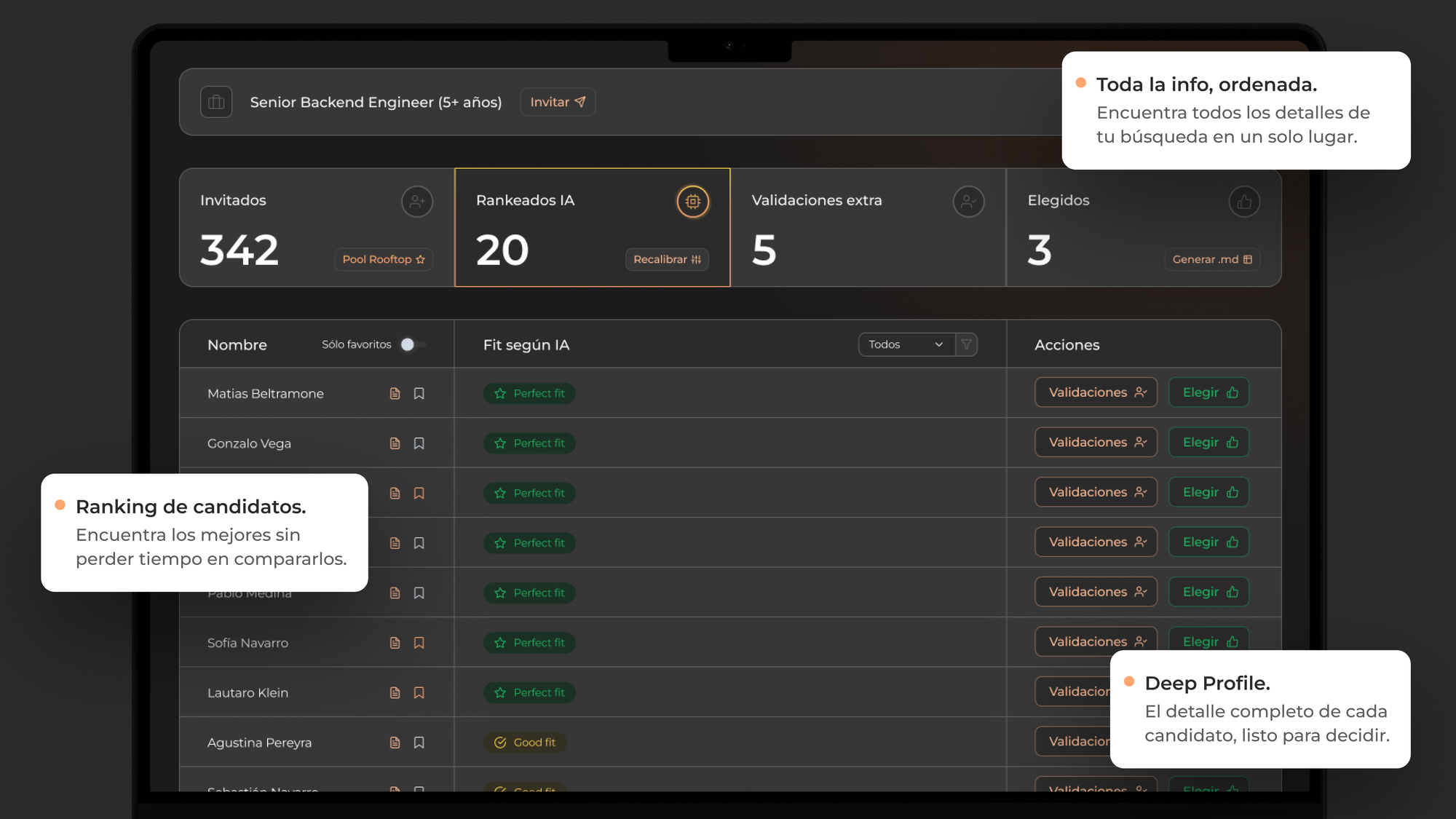The width and height of the screenshot is (1456, 819).
Task: Click Perfect fit badge for Lautaro Klein
Action: pyautogui.click(x=529, y=692)
